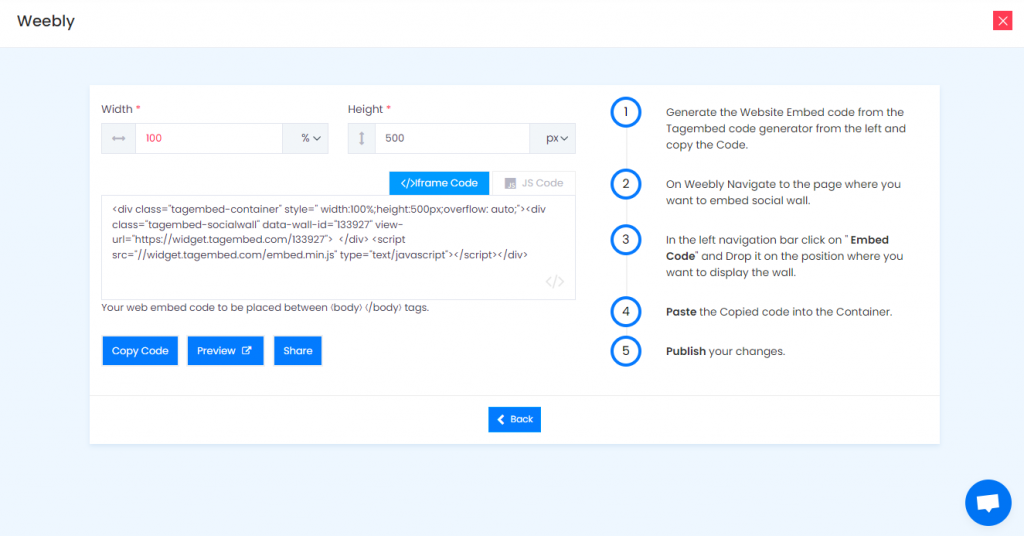Screen dimensions: 1024x536
Task: Click the code brackets icon in code box
Action: 554,281
